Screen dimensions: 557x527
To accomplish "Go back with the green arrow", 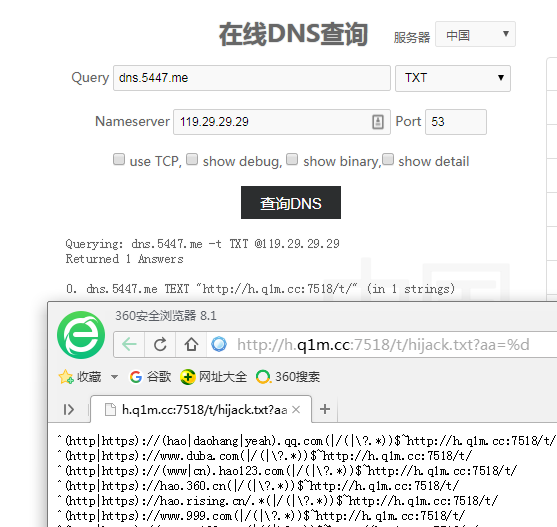I will pyautogui.click(x=129, y=344).
